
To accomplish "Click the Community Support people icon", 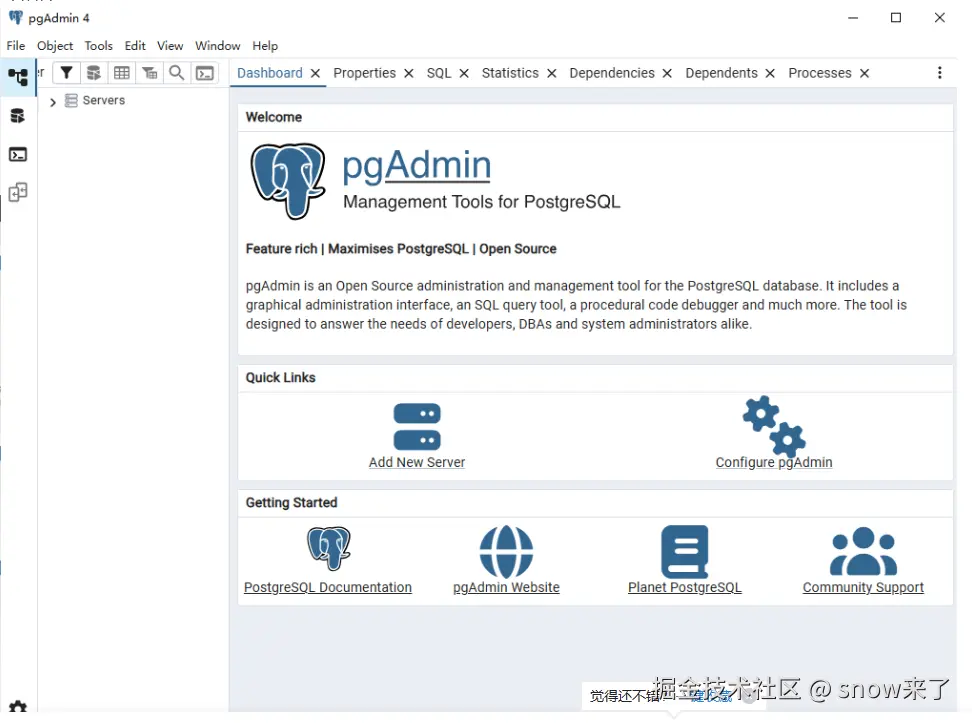I will point(864,551).
